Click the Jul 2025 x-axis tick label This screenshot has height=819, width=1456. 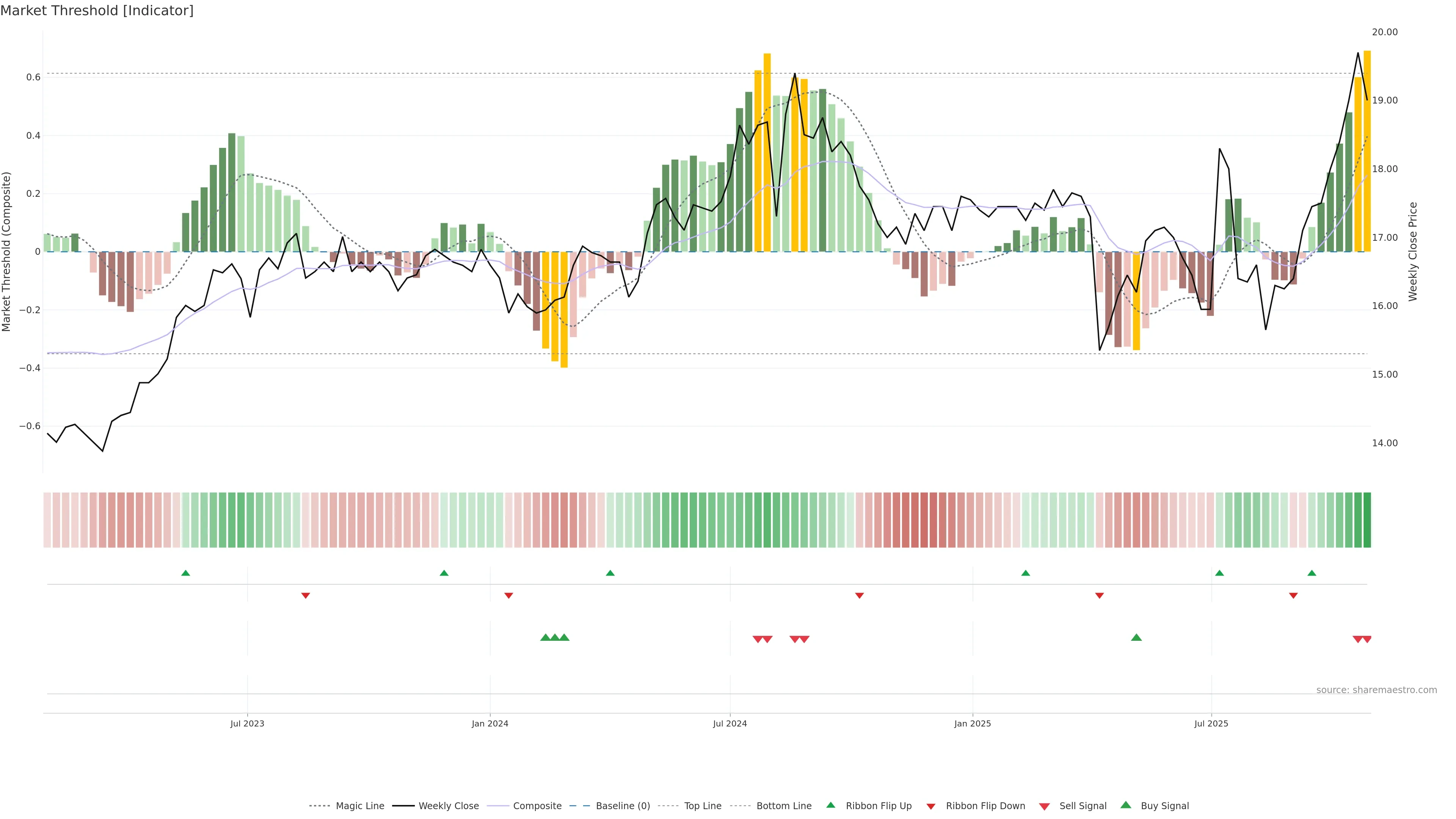coord(1211,723)
